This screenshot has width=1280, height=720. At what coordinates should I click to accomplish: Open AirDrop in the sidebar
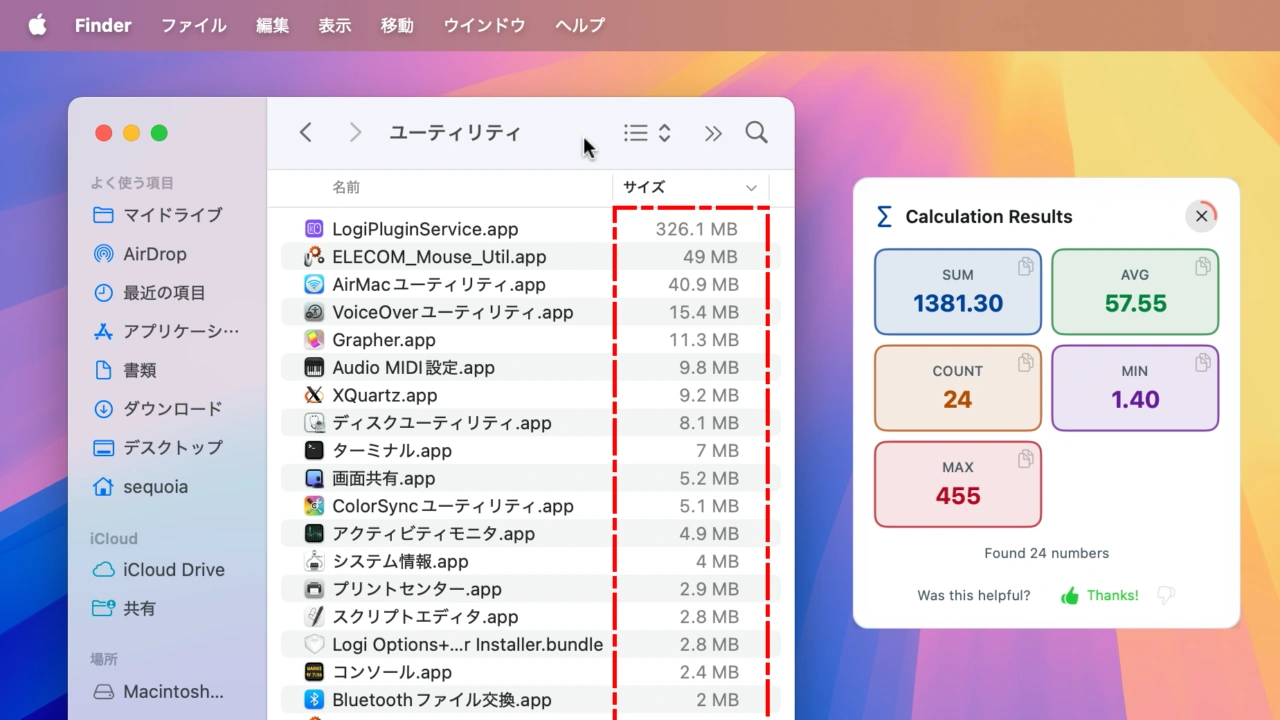click(x=154, y=254)
